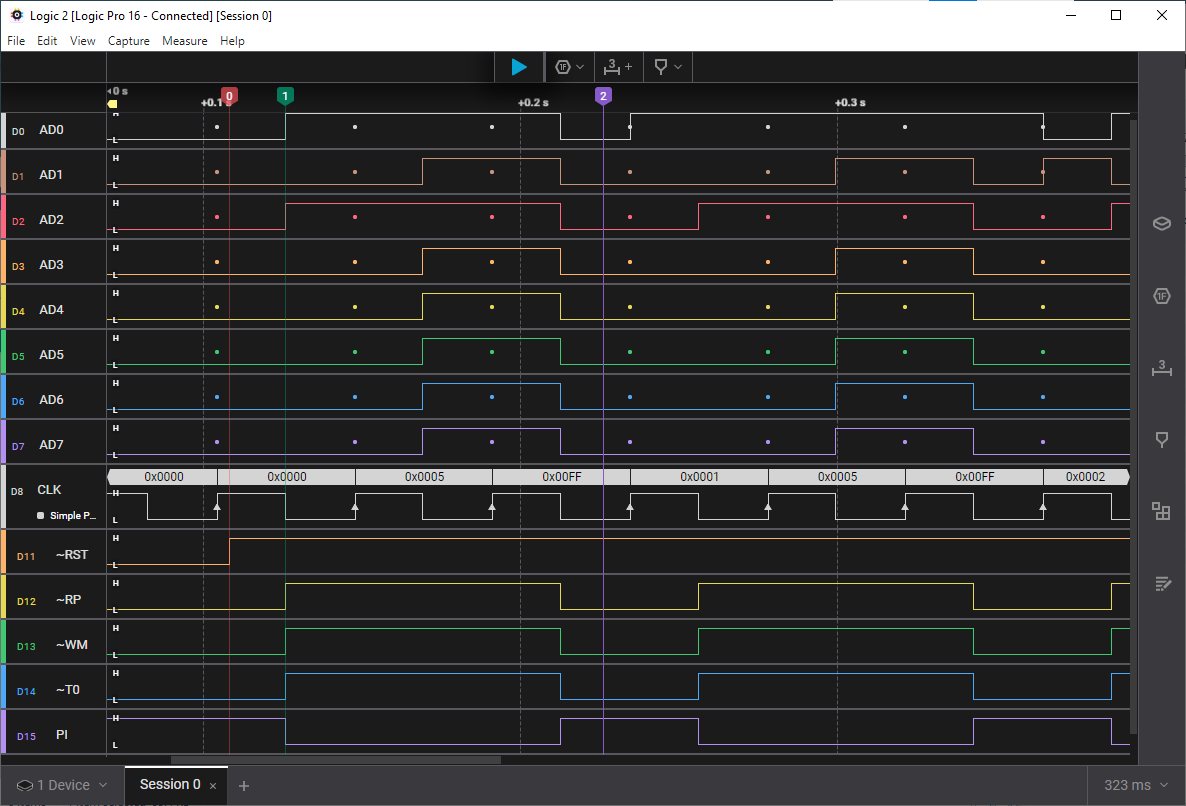The width and height of the screenshot is (1186, 806).
Task: Open the Measure menu
Action: [x=185, y=41]
